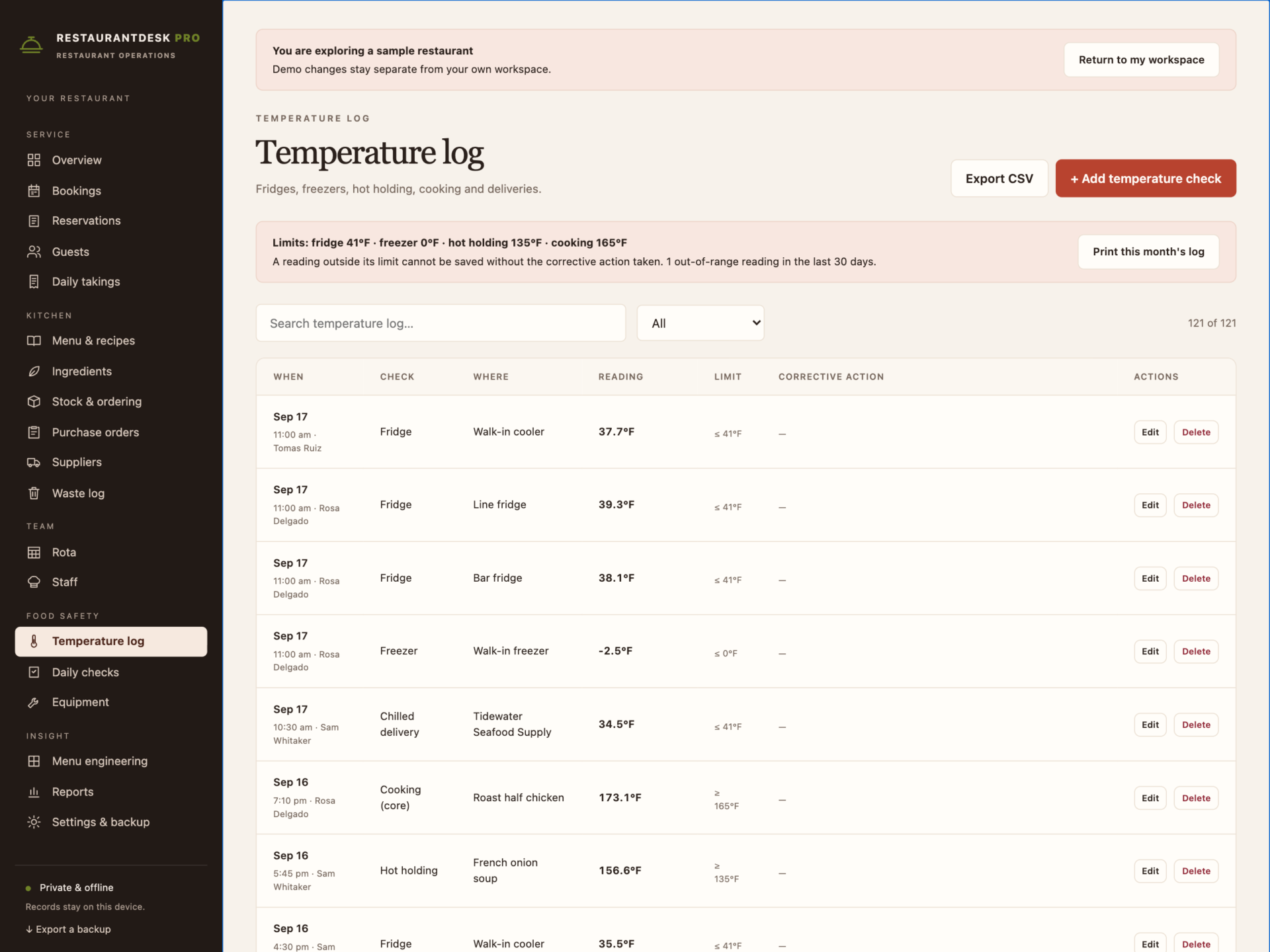Click Return to my workspace
Screen dimensions: 1270x952
(x=1141, y=59)
